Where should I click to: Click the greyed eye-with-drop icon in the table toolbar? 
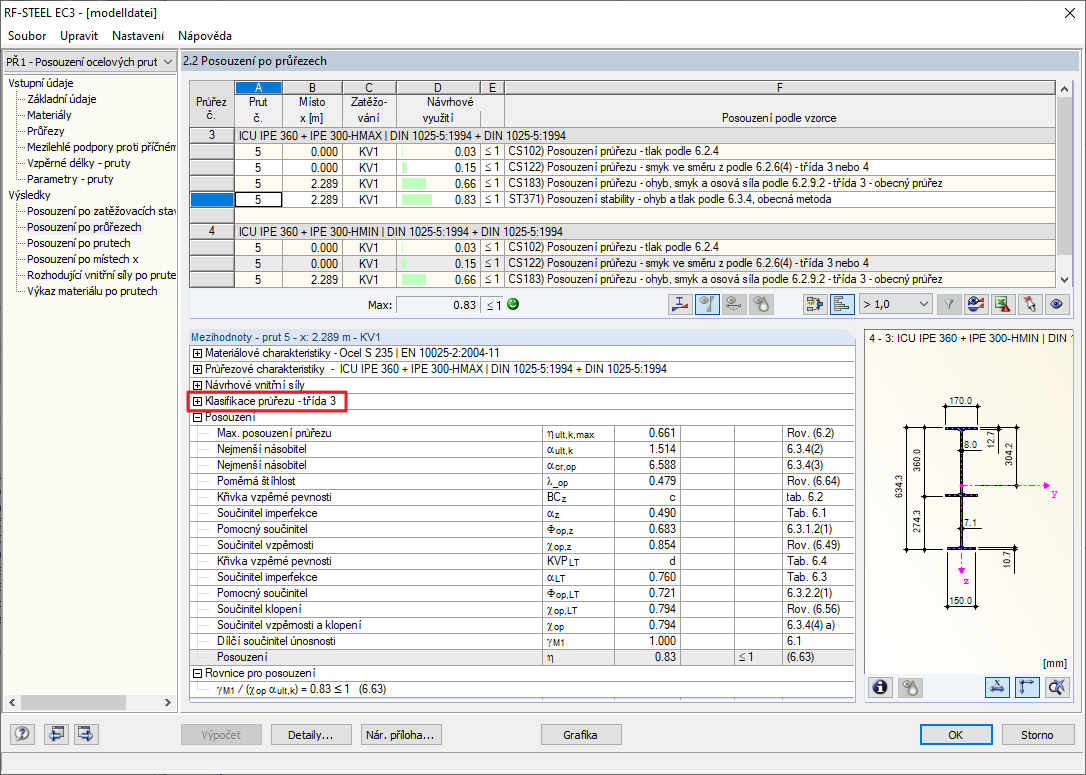coord(761,304)
